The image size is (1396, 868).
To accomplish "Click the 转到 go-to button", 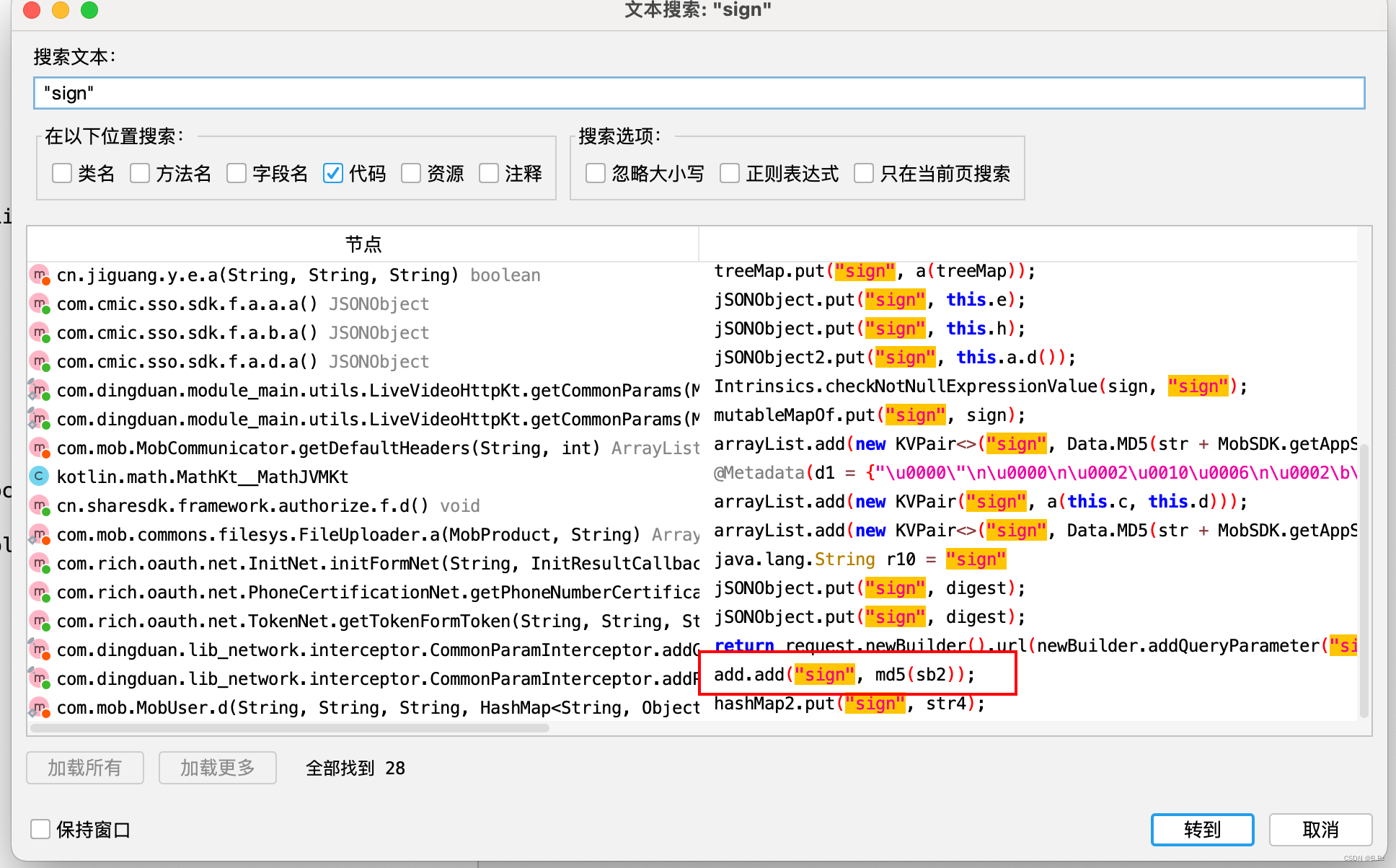I will (x=1203, y=830).
